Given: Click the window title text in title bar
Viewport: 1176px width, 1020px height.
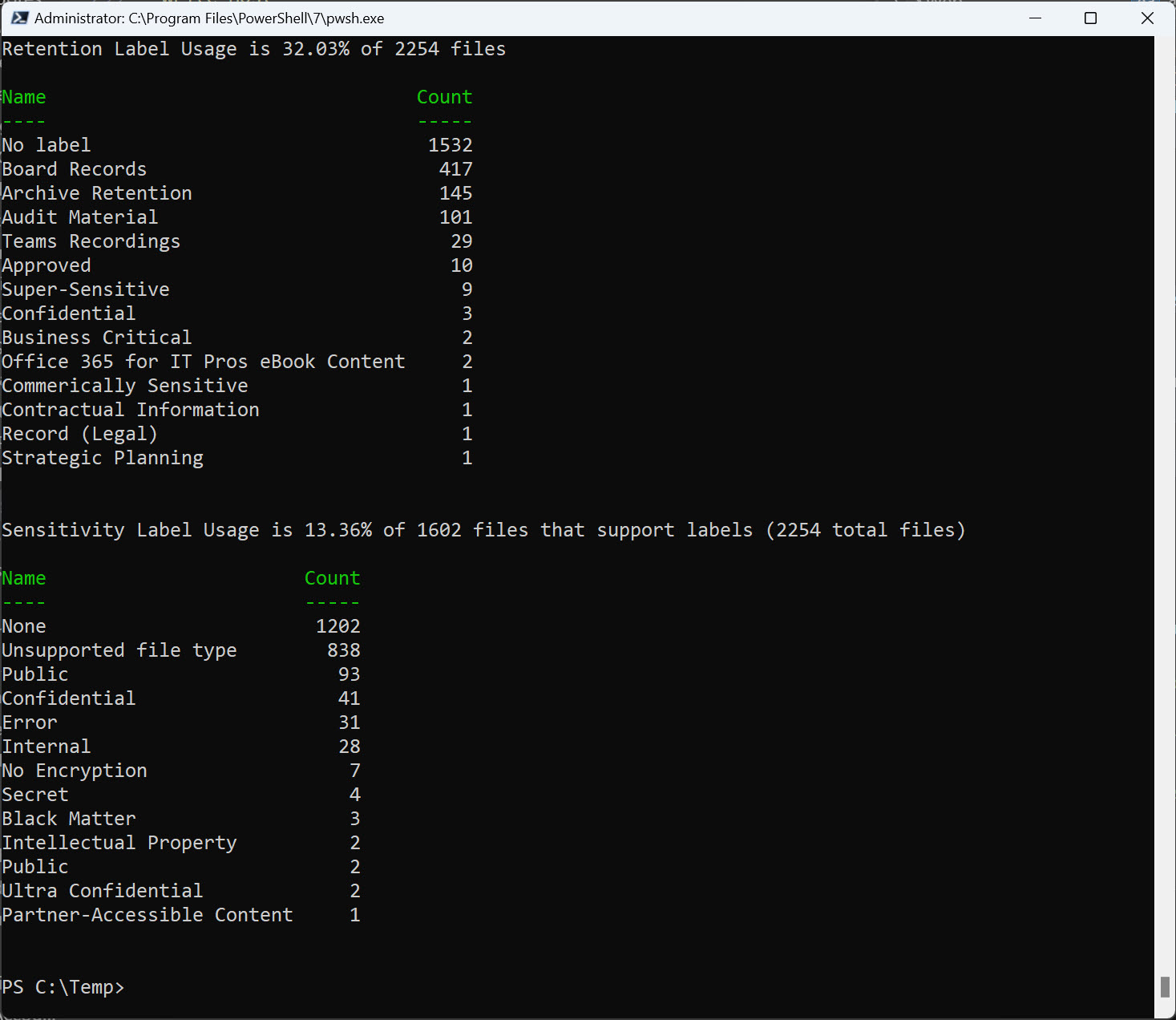Looking at the screenshot, I should [208, 18].
